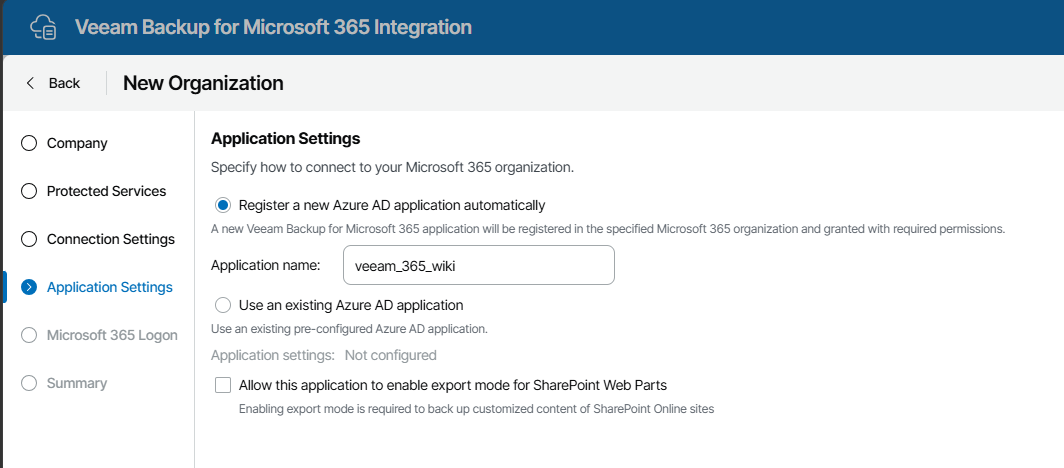
Task: Click the Veeam cloud backup logo icon
Action: (45, 27)
